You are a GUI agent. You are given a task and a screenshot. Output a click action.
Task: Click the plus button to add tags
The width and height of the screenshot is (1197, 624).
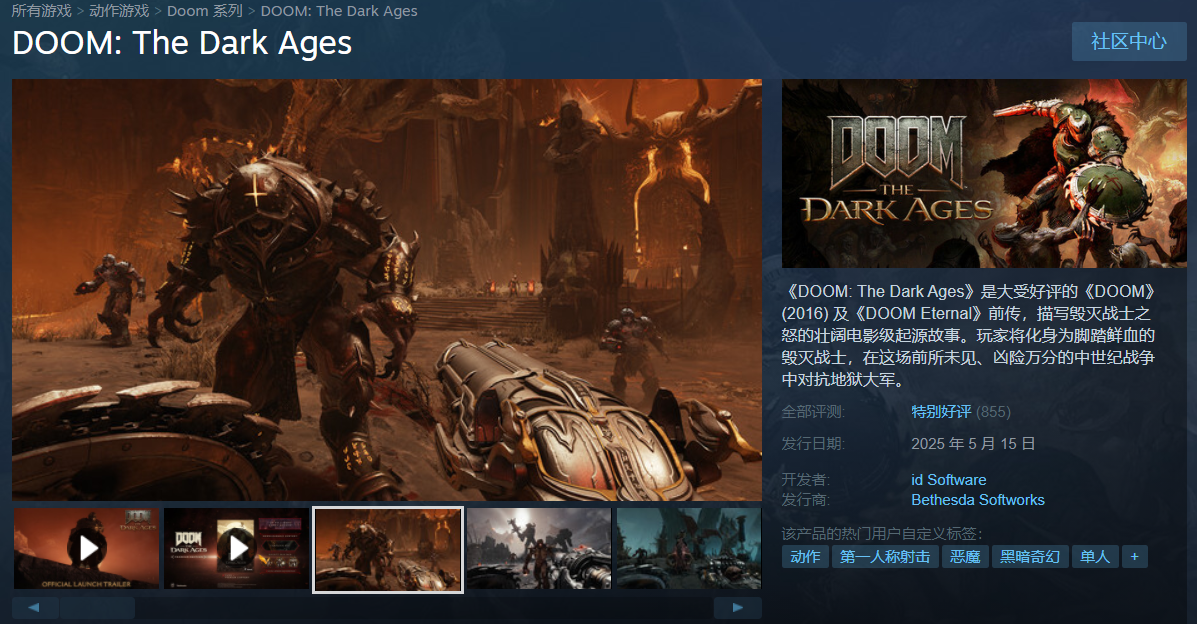(x=1134, y=557)
